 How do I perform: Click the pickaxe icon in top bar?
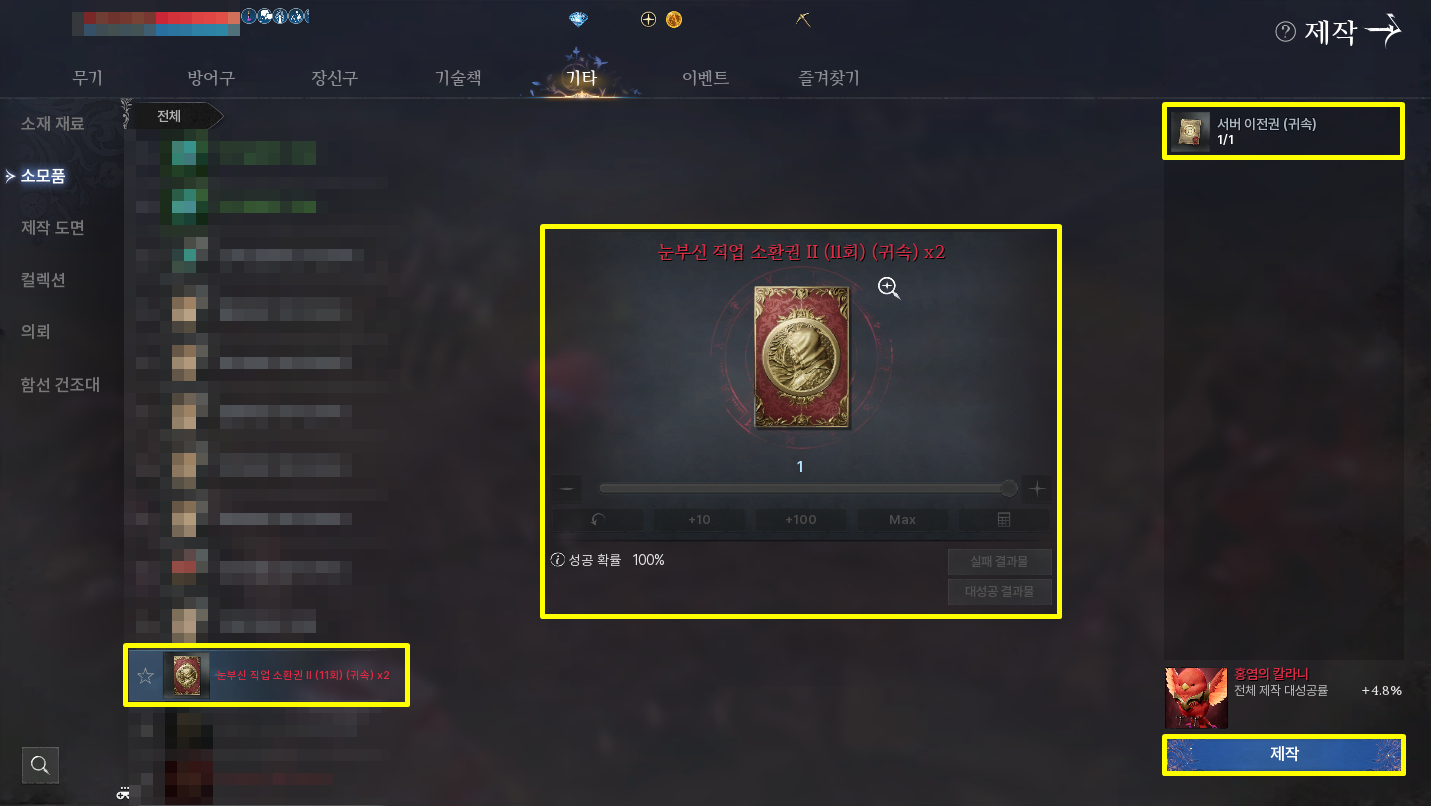click(804, 19)
